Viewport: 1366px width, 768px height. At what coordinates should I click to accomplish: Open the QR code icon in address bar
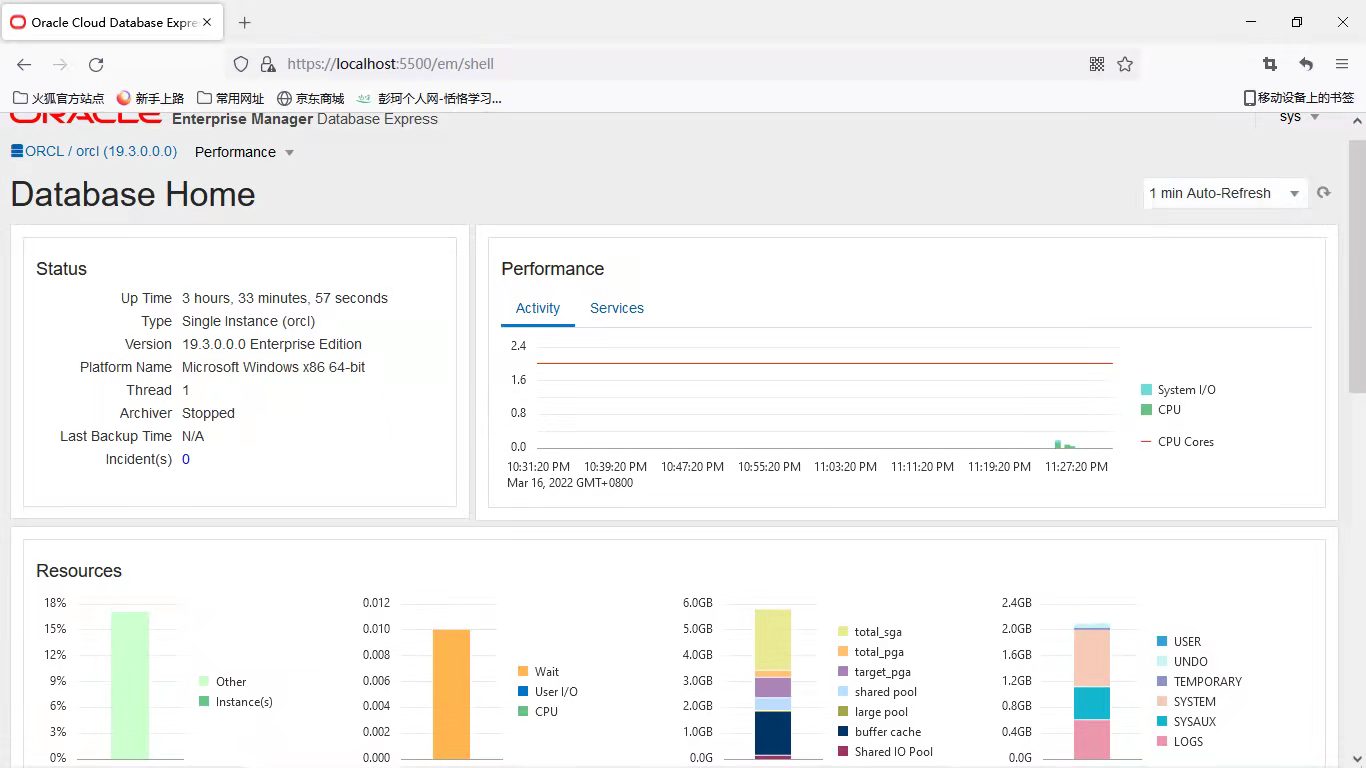pyautogui.click(x=1097, y=64)
